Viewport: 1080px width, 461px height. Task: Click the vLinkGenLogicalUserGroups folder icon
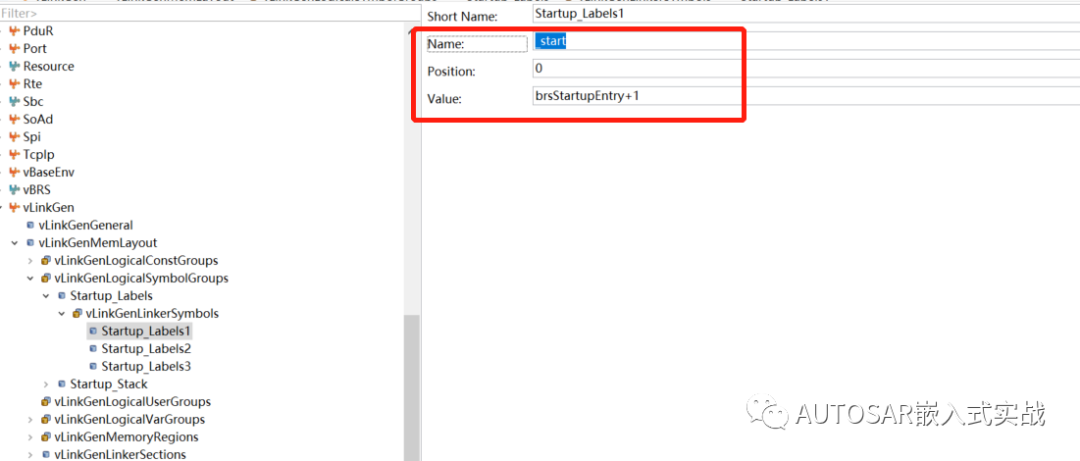click(x=45, y=402)
